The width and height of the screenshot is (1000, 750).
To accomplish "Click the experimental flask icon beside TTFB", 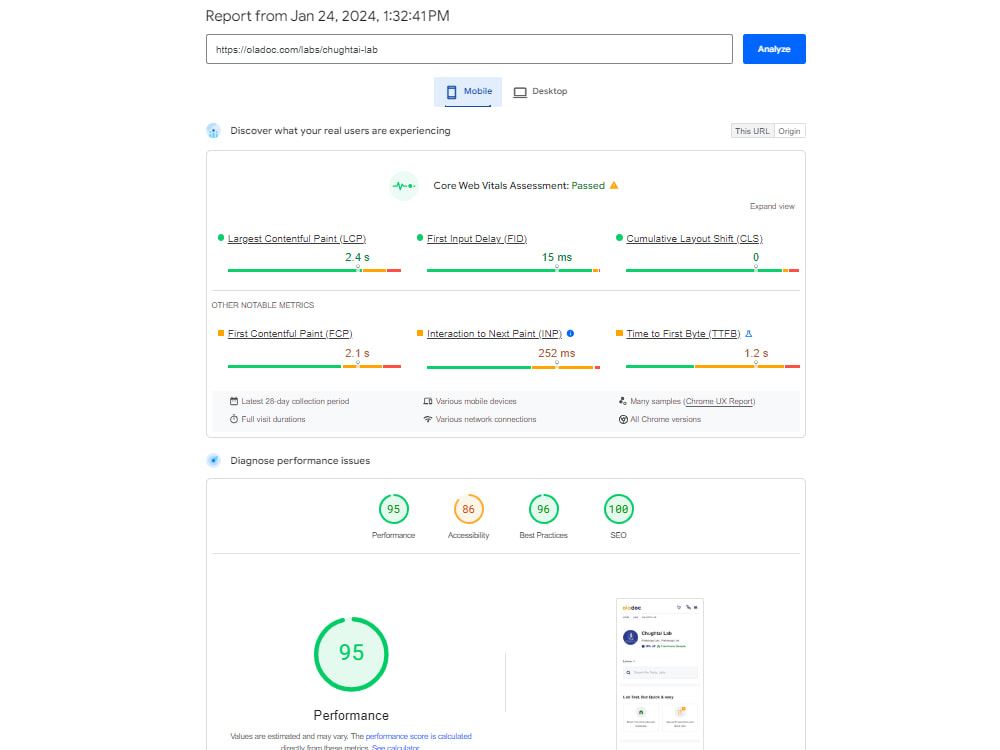I will click(x=749, y=334).
